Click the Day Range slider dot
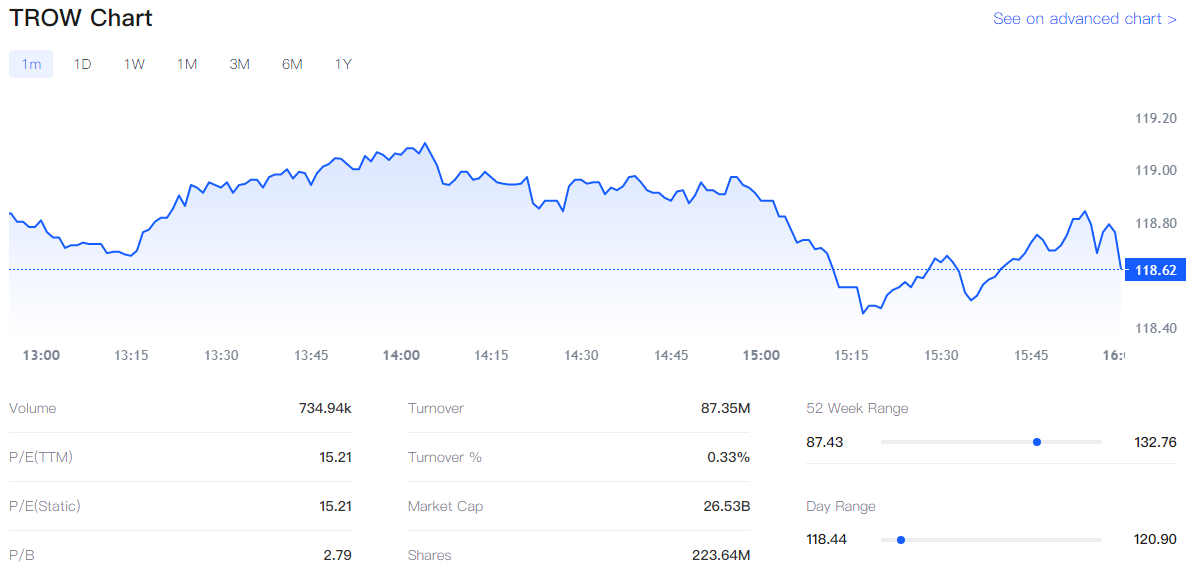Screen dimensions: 1191x585 pos(901,539)
